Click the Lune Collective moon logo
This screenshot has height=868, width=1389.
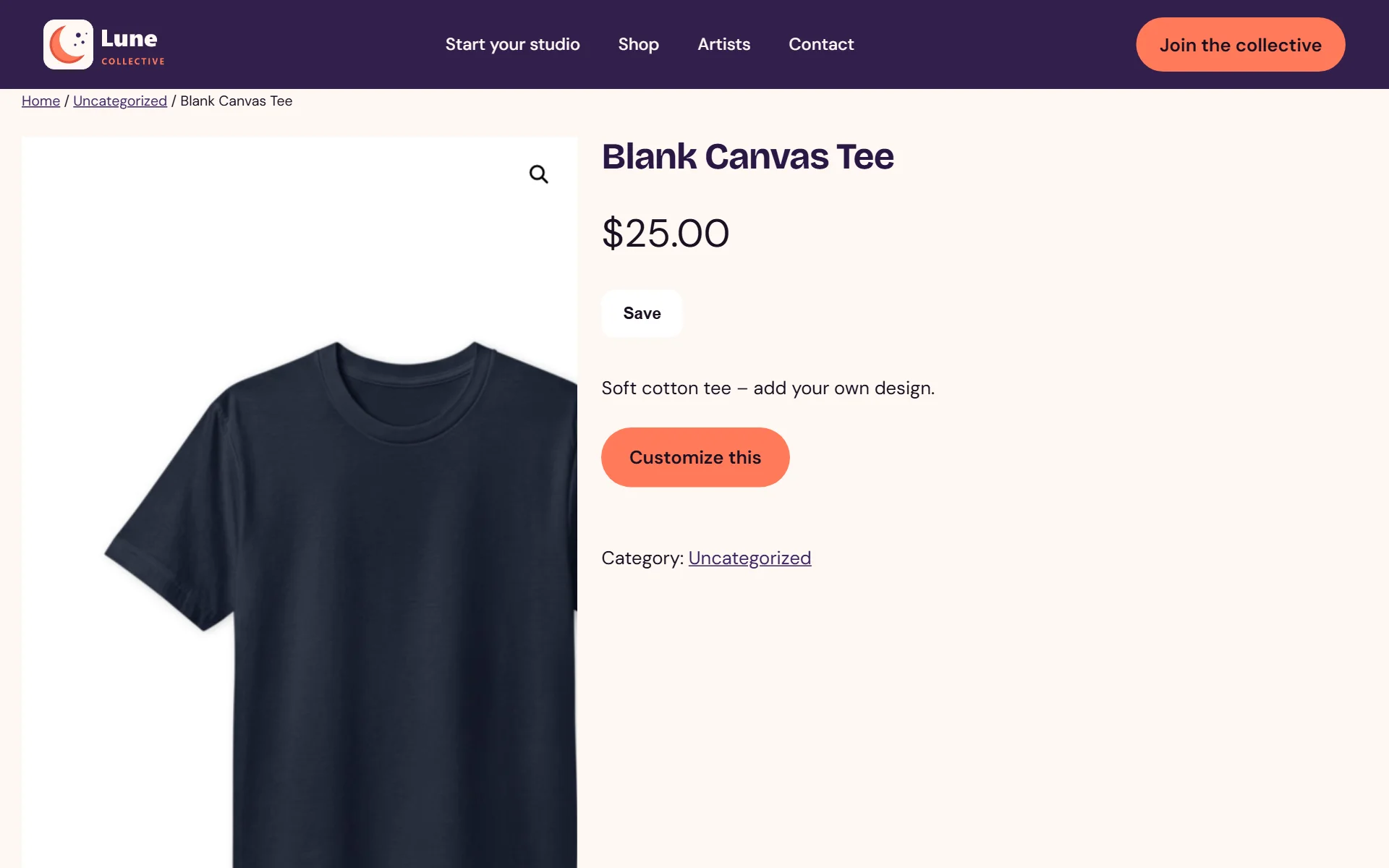68,44
